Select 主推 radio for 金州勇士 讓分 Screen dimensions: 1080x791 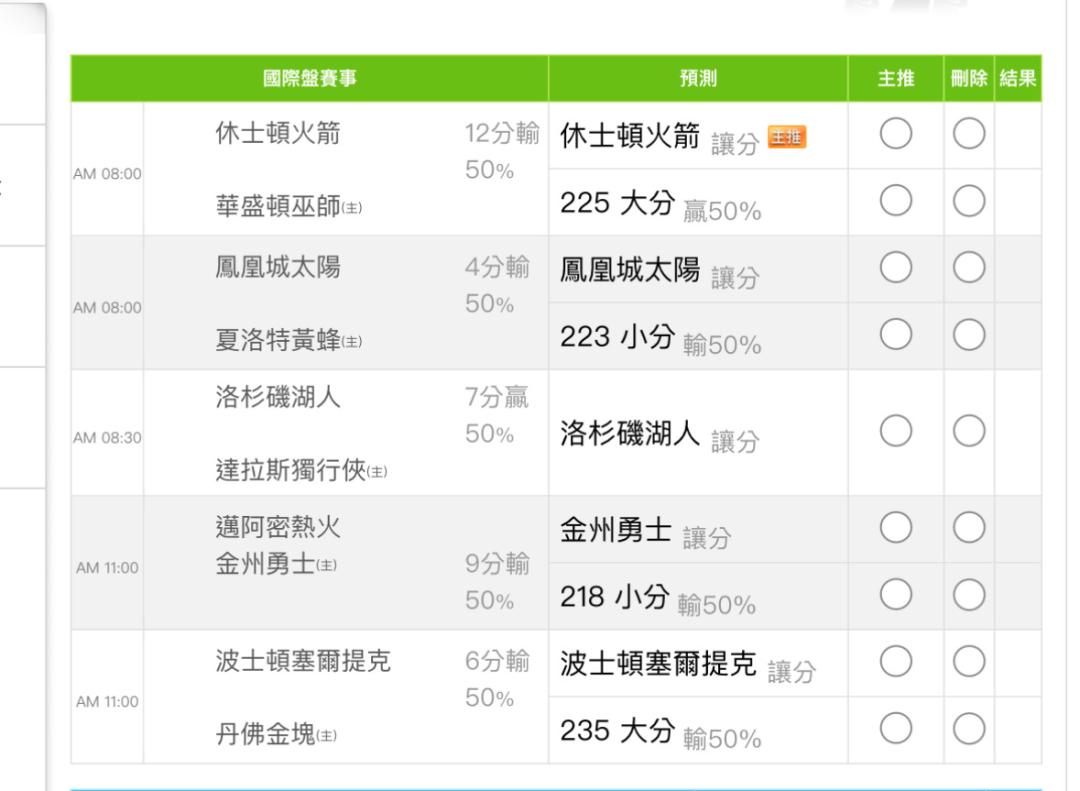[x=895, y=528]
